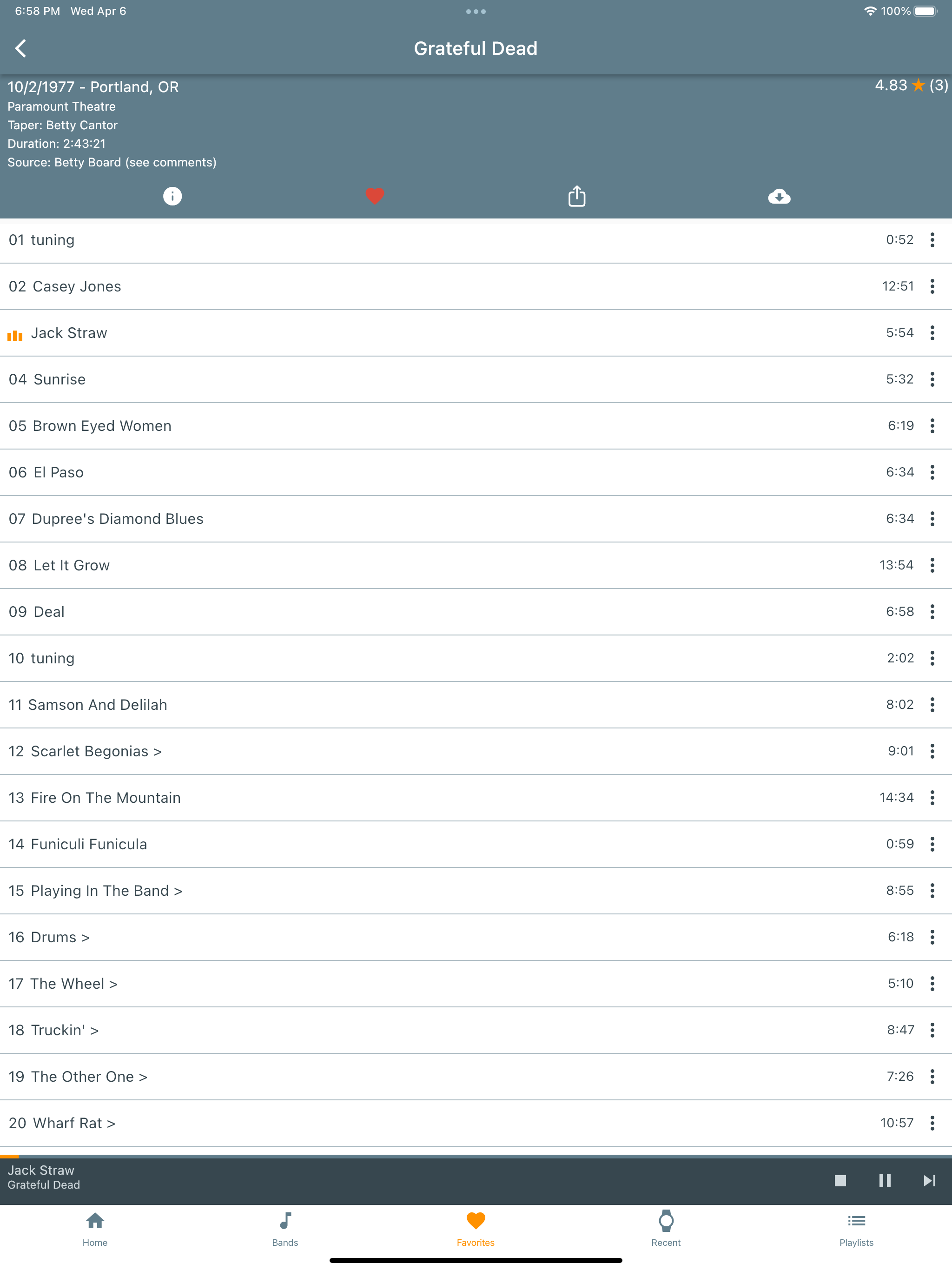
Task: Play track 05 Brown Eyed Women
Action: (x=476, y=426)
